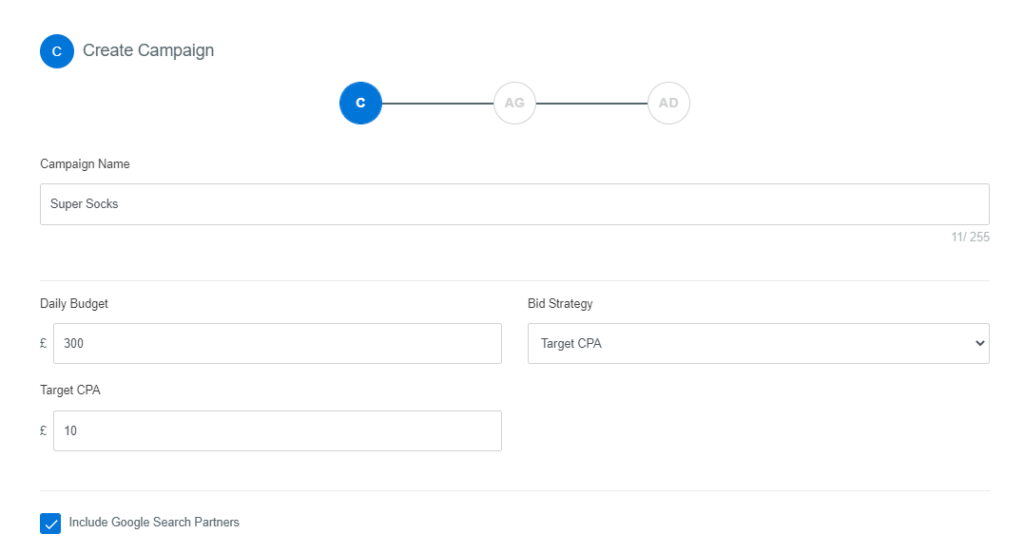Image resolution: width=1024 pixels, height=553 pixels.
Task: Click the Daily Budget field showing 300
Action: (x=278, y=343)
